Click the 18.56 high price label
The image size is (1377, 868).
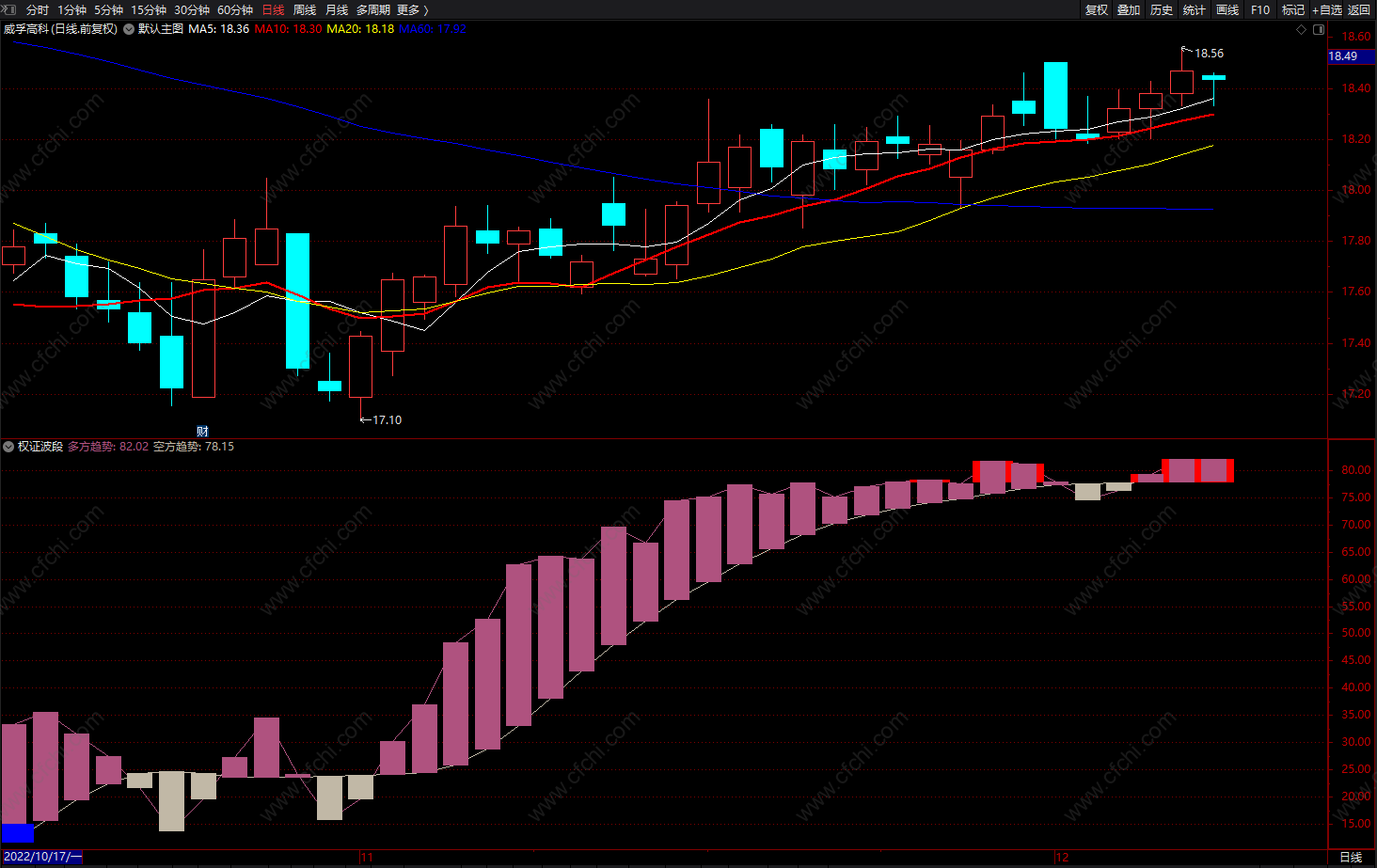(x=1209, y=54)
